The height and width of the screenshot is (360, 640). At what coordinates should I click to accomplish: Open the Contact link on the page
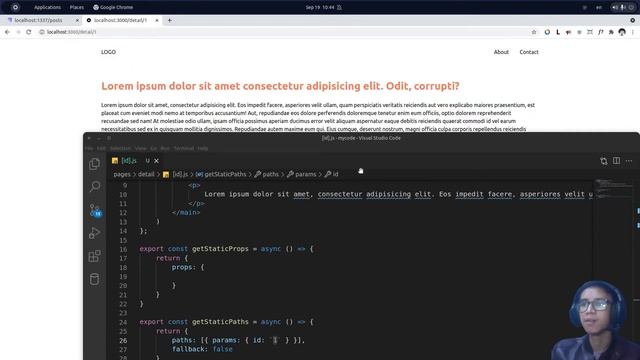[x=529, y=52]
